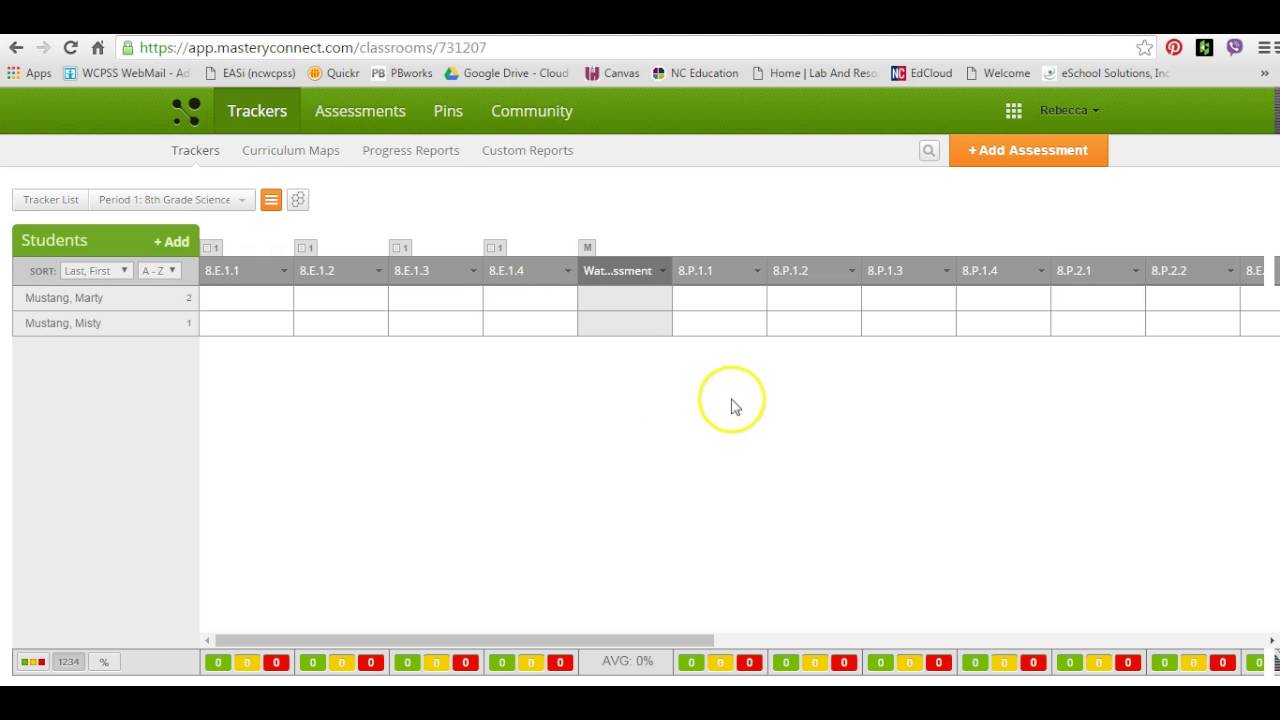Viewport: 1280px width, 720px height.
Task: Click green mastery count under 8.E.1.1
Action: pyautogui.click(x=218, y=662)
